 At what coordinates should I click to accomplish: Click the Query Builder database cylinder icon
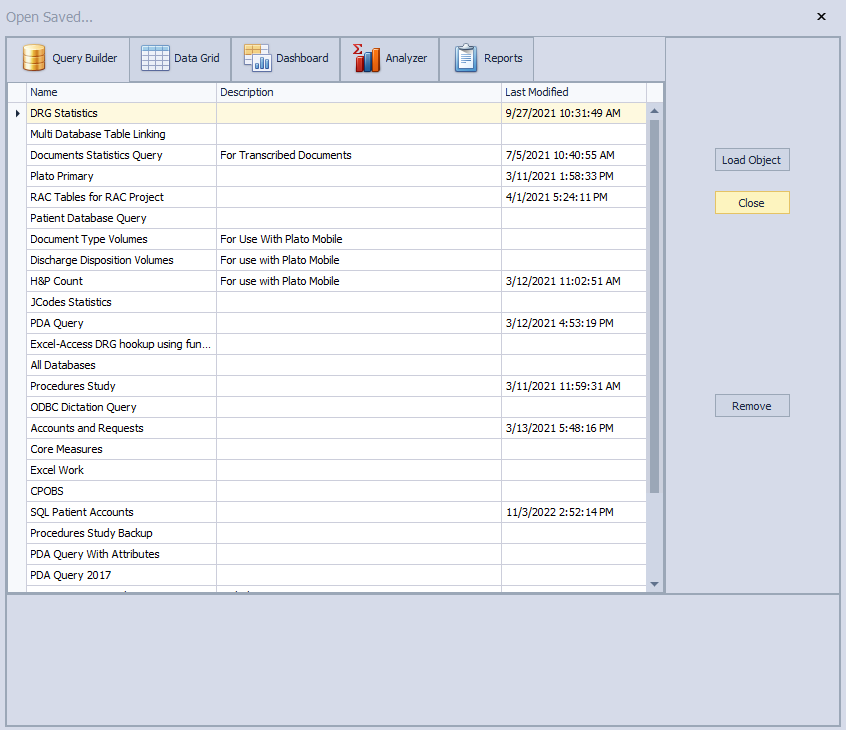pos(34,58)
